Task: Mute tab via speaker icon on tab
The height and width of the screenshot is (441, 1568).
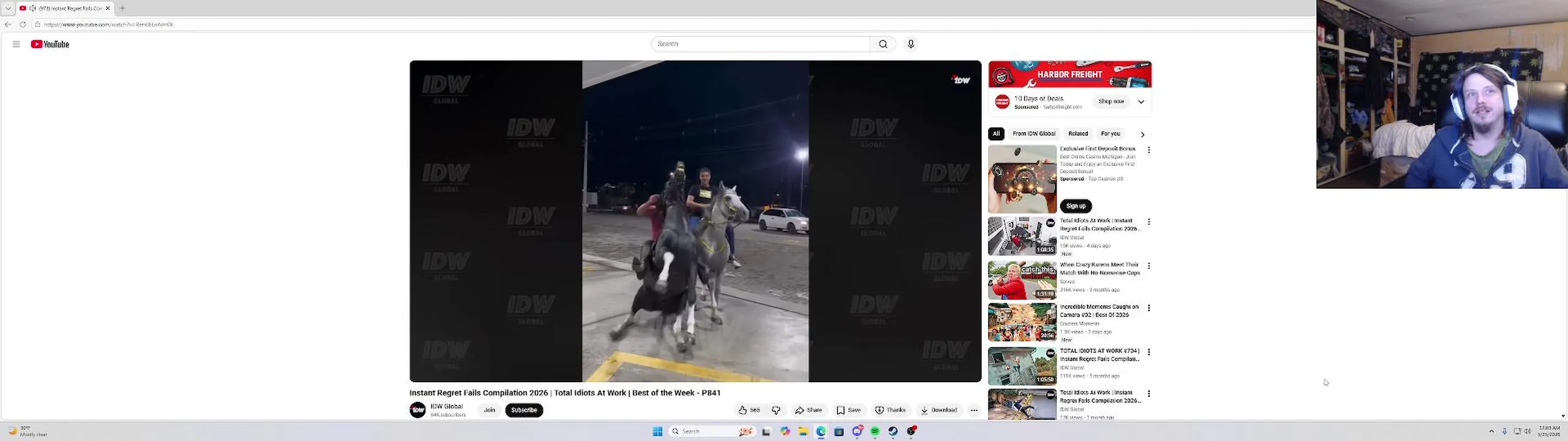Action: (32, 8)
